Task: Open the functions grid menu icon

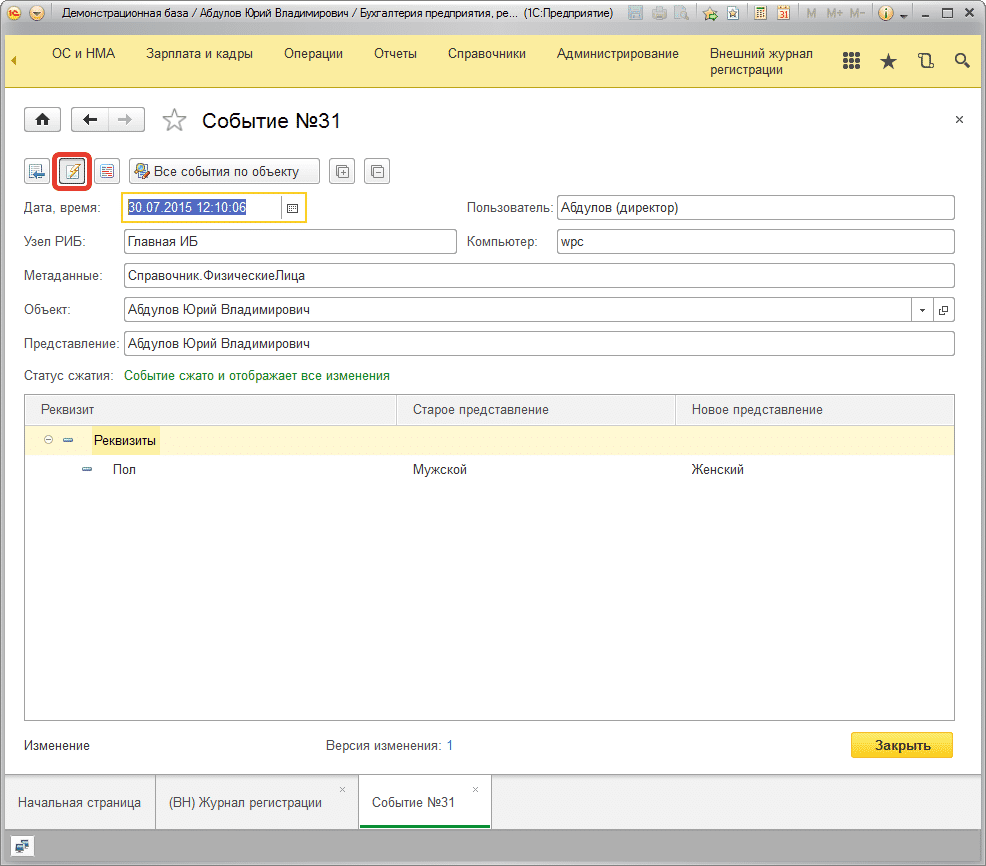Action: [x=851, y=61]
